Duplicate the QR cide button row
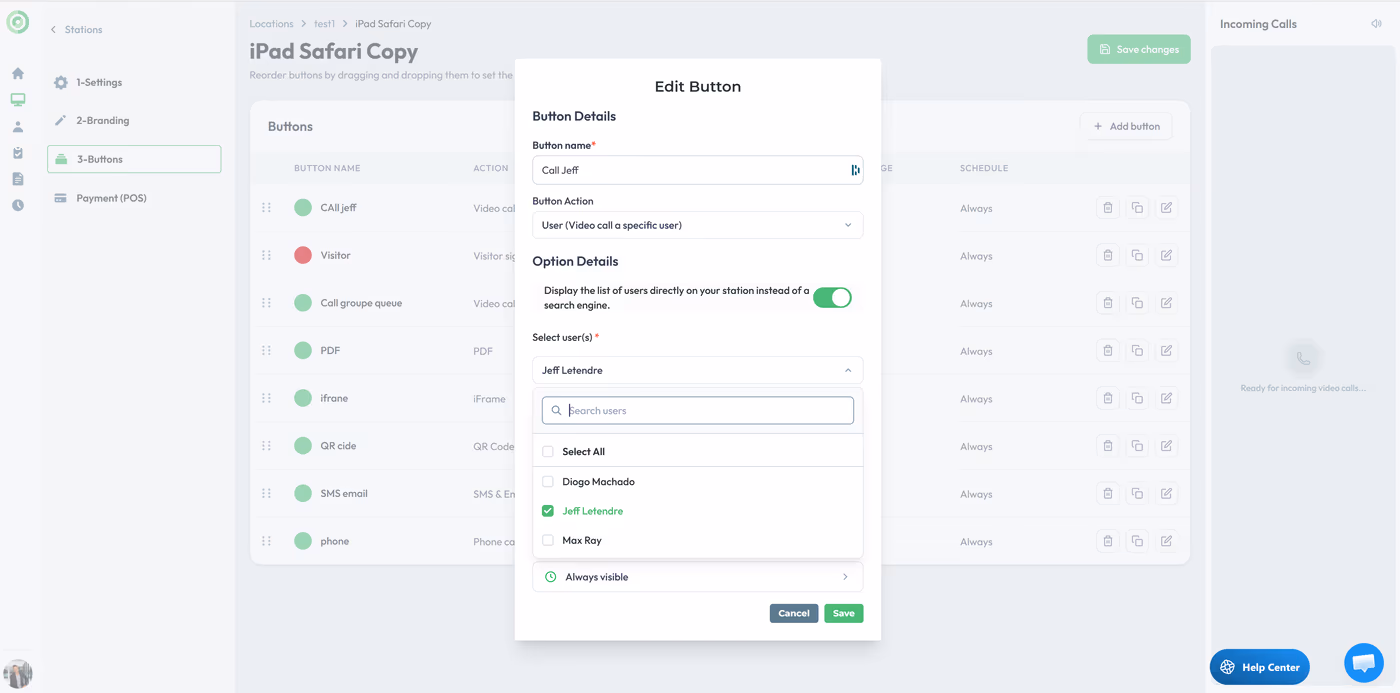 [x=1137, y=446]
